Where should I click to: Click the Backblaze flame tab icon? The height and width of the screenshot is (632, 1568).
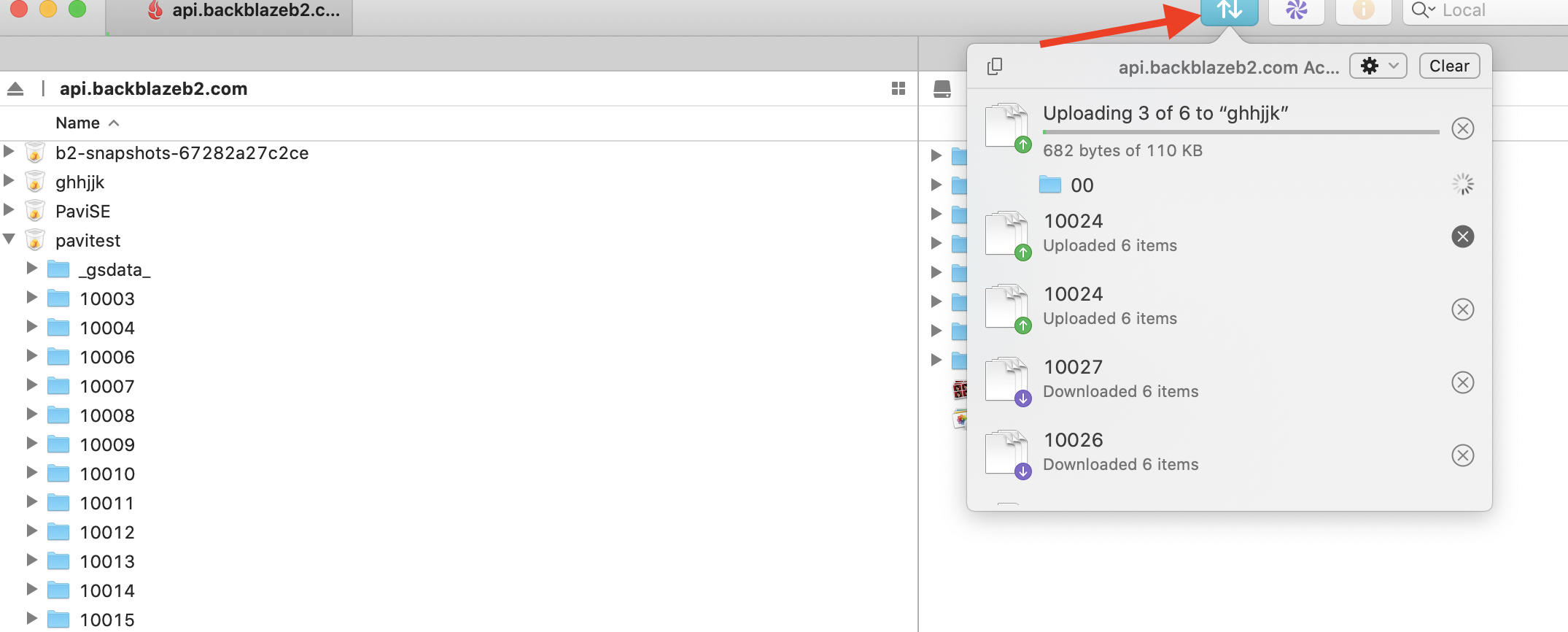point(154,10)
